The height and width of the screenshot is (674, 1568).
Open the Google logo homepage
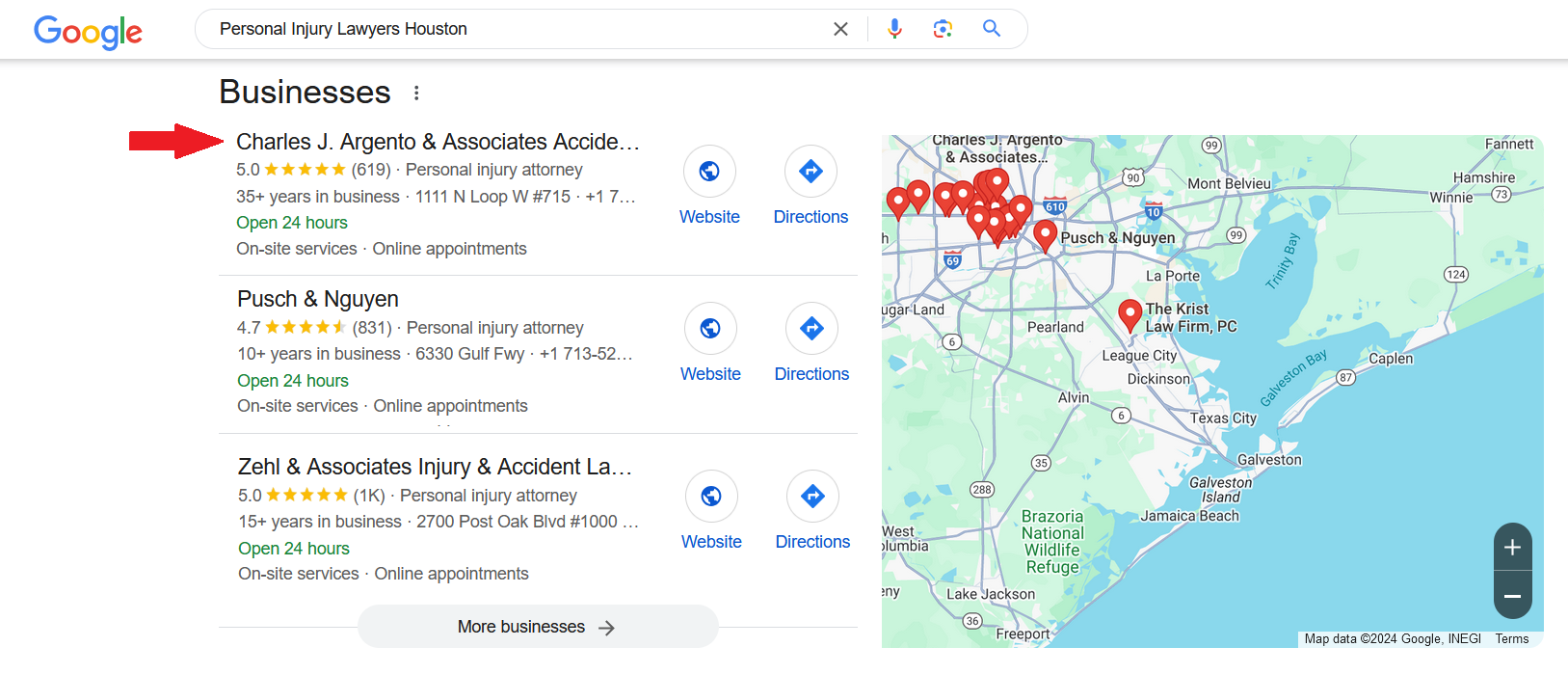click(x=88, y=31)
